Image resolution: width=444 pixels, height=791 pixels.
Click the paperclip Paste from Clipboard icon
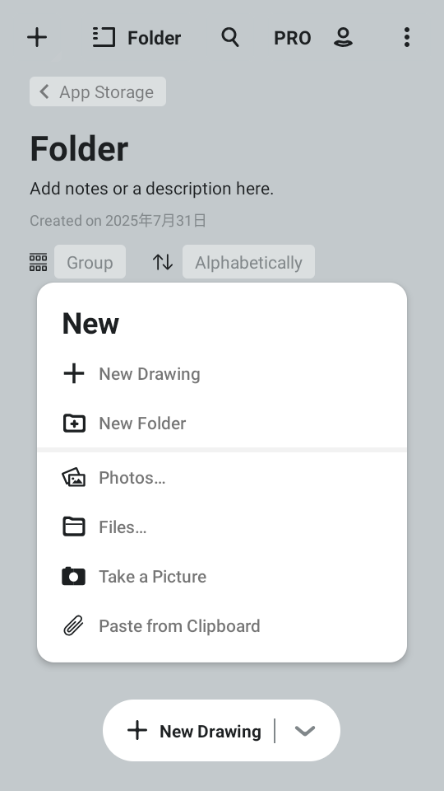[74, 626]
